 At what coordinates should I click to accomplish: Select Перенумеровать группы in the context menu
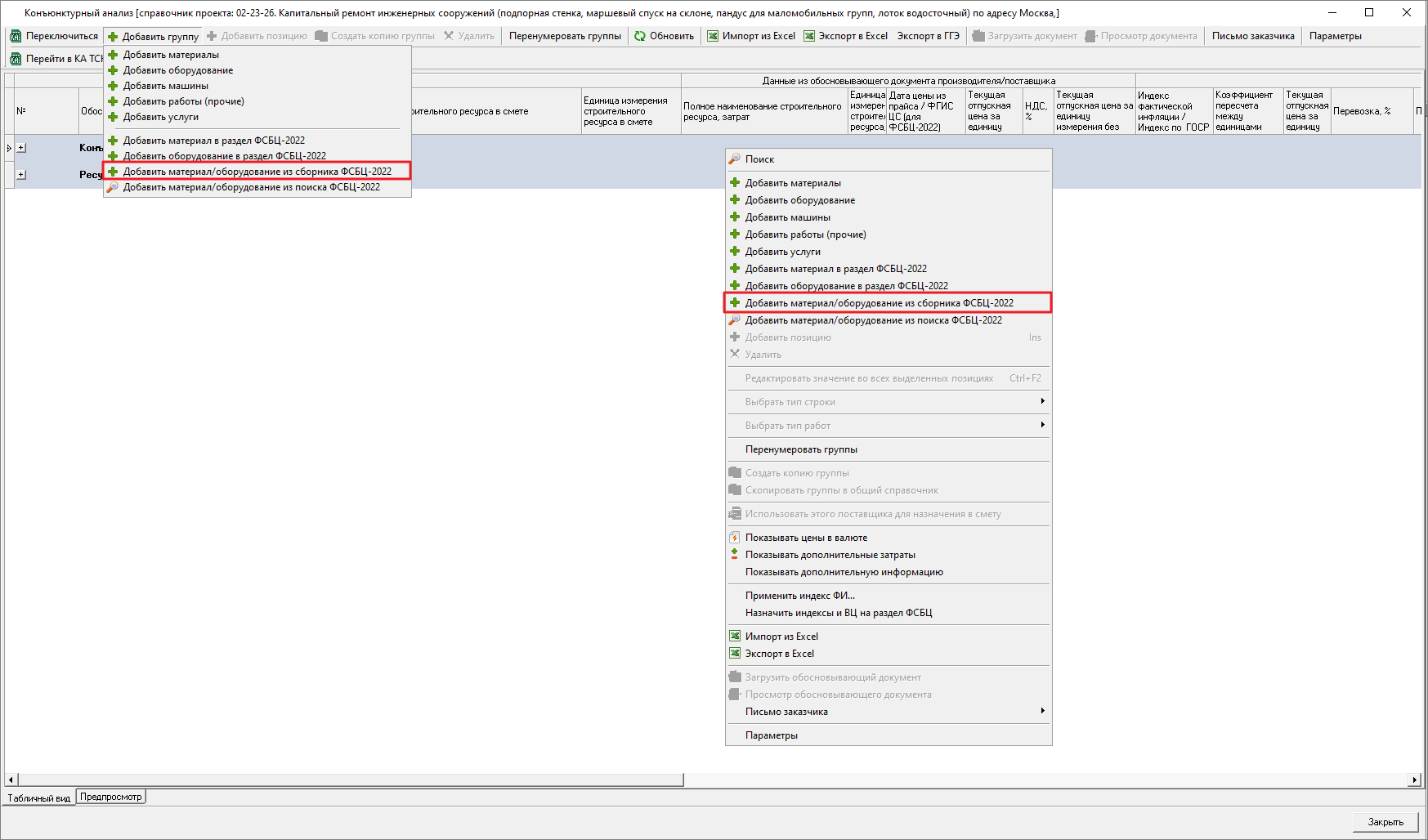coord(801,449)
